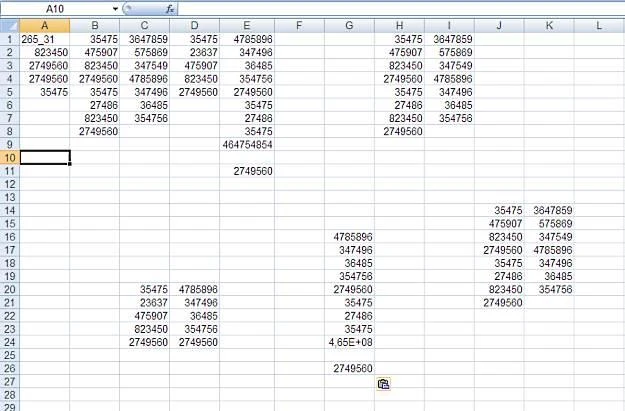Viewport: 625px width, 411px height.
Task: Click cell G24 showing 4,65E+08
Action: [349, 341]
